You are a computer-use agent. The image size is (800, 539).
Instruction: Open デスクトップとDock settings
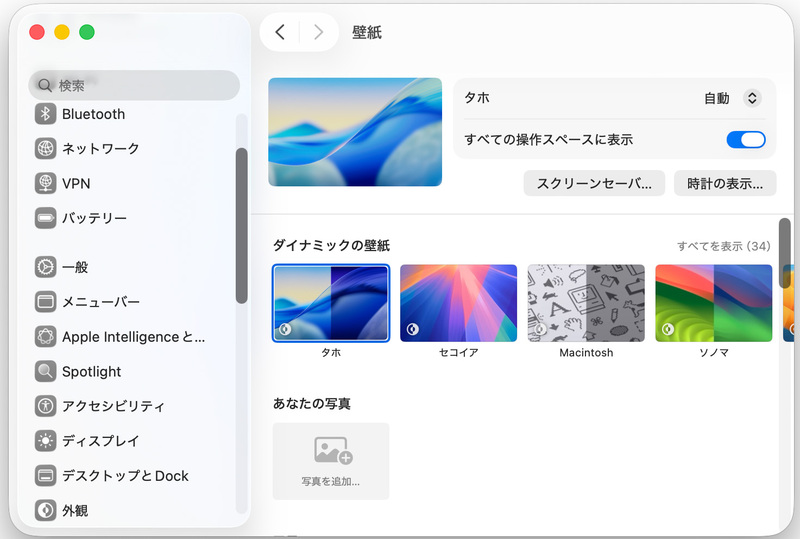click(x=132, y=475)
